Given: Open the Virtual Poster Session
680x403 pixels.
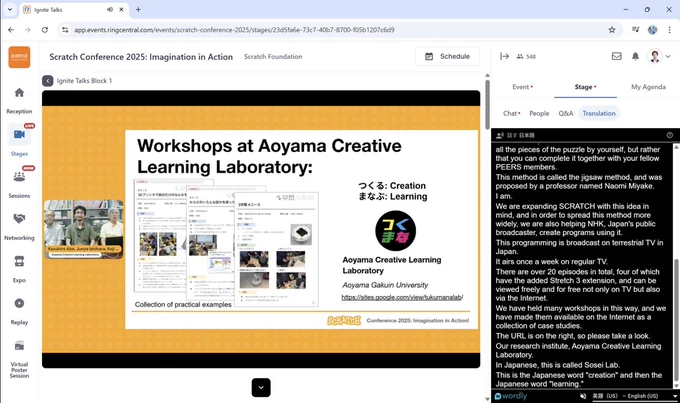Looking at the screenshot, I should pyautogui.click(x=19, y=358).
